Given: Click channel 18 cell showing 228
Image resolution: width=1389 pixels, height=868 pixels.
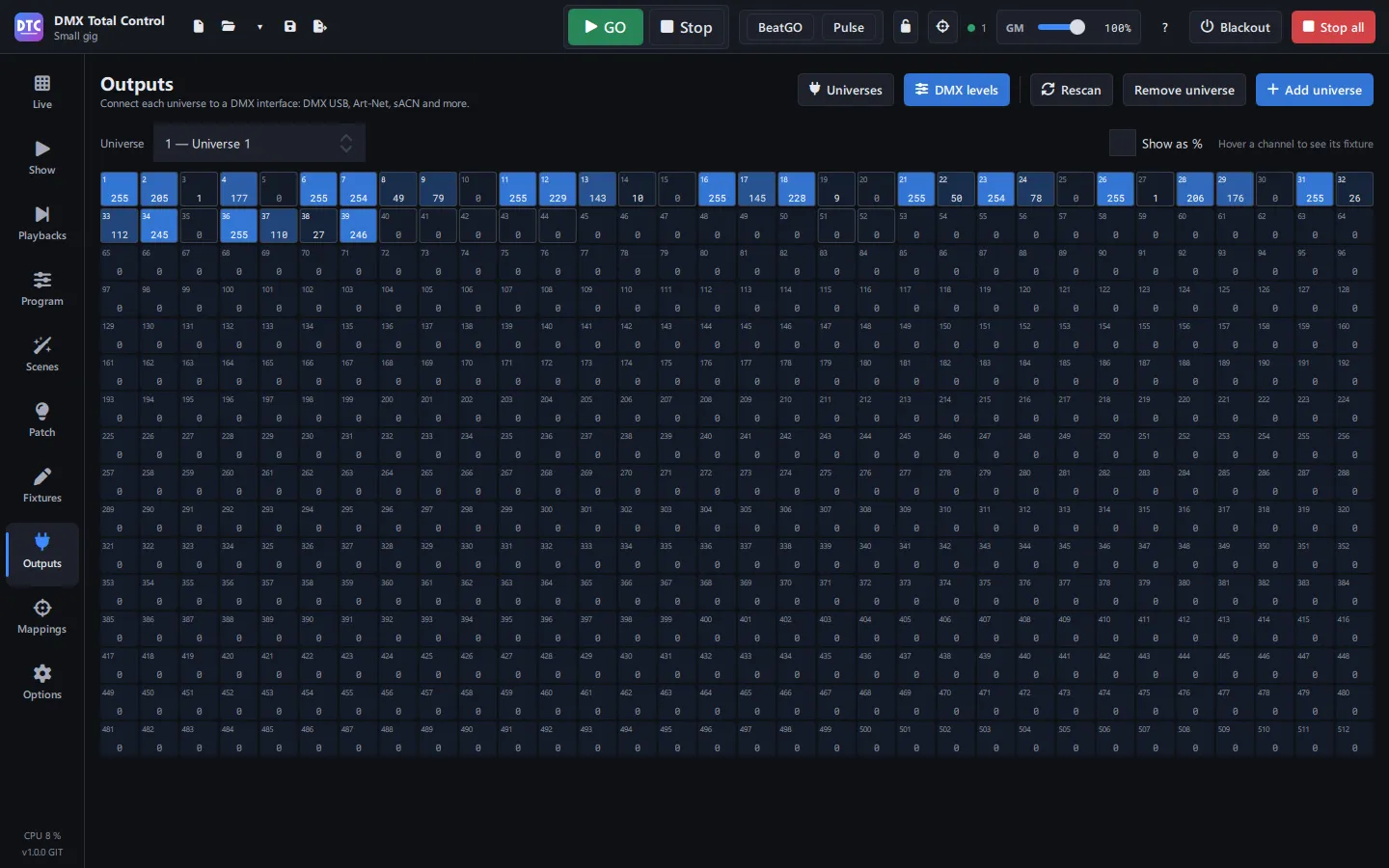Looking at the screenshot, I should tap(797, 189).
